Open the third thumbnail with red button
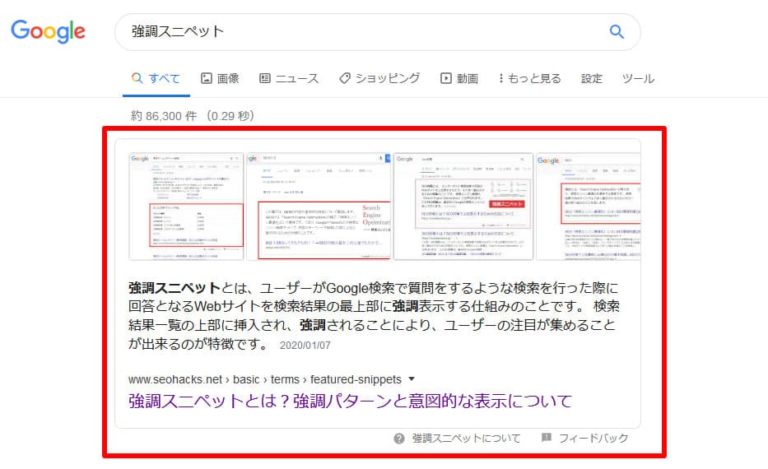The height and width of the screenshot is (469, 768). coord(462,206)
